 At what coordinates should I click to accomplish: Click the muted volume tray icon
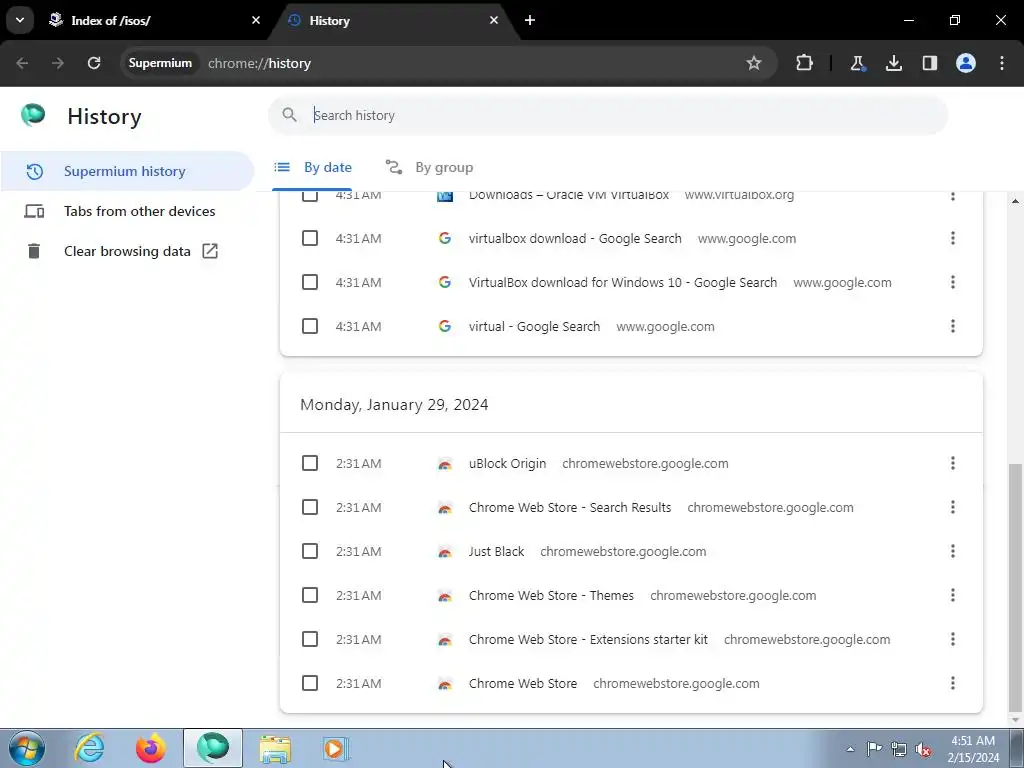(x=923, y=749)
